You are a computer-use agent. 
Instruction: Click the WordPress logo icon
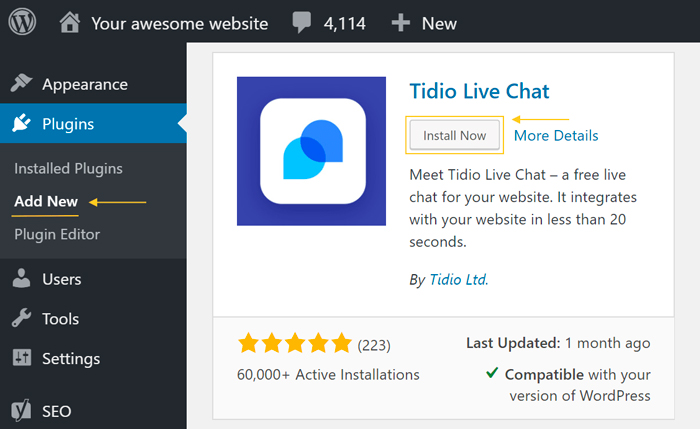pos(22,22)
